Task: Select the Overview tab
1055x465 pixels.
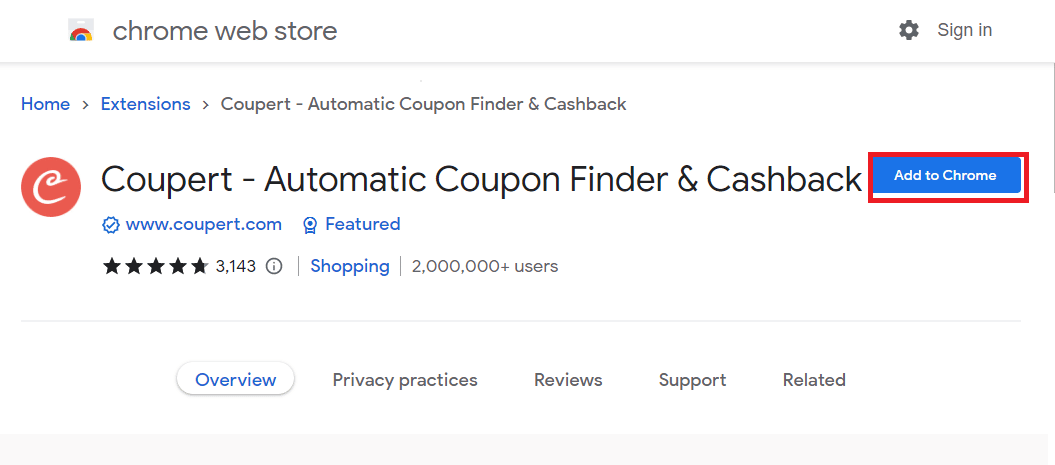Action: click(x=235, y=380)
